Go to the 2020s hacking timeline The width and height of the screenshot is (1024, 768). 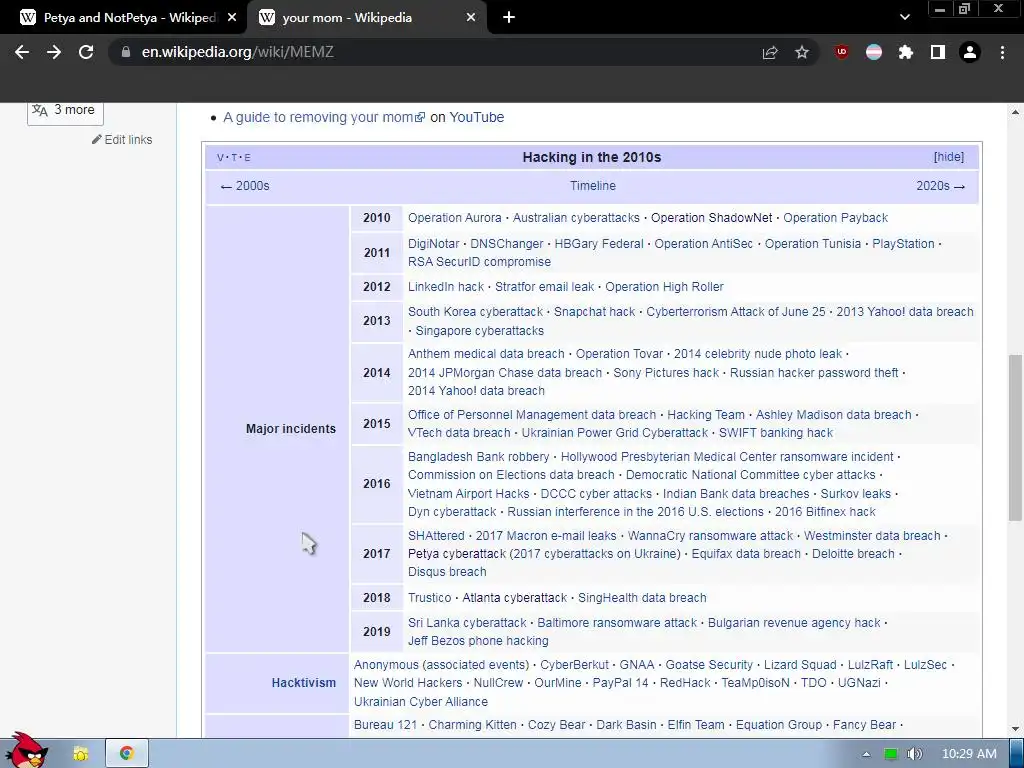pyautogui.click(x=940, y=186)
